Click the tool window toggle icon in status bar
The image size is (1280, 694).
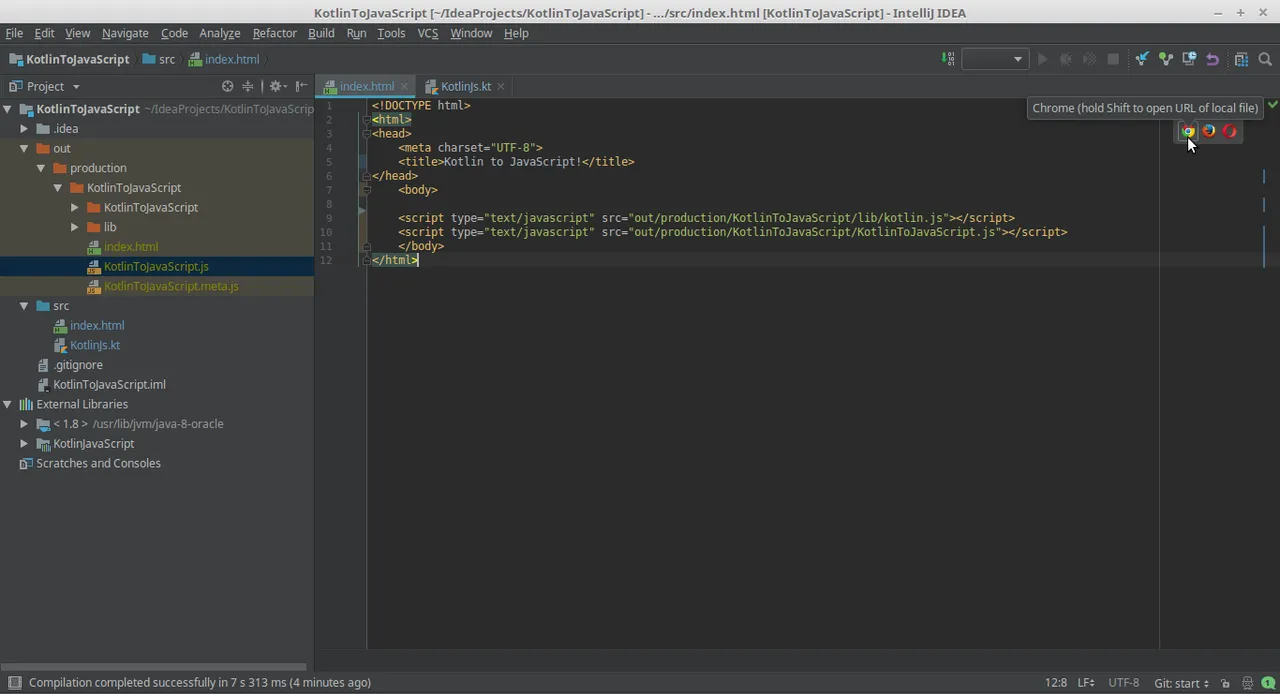14,682
